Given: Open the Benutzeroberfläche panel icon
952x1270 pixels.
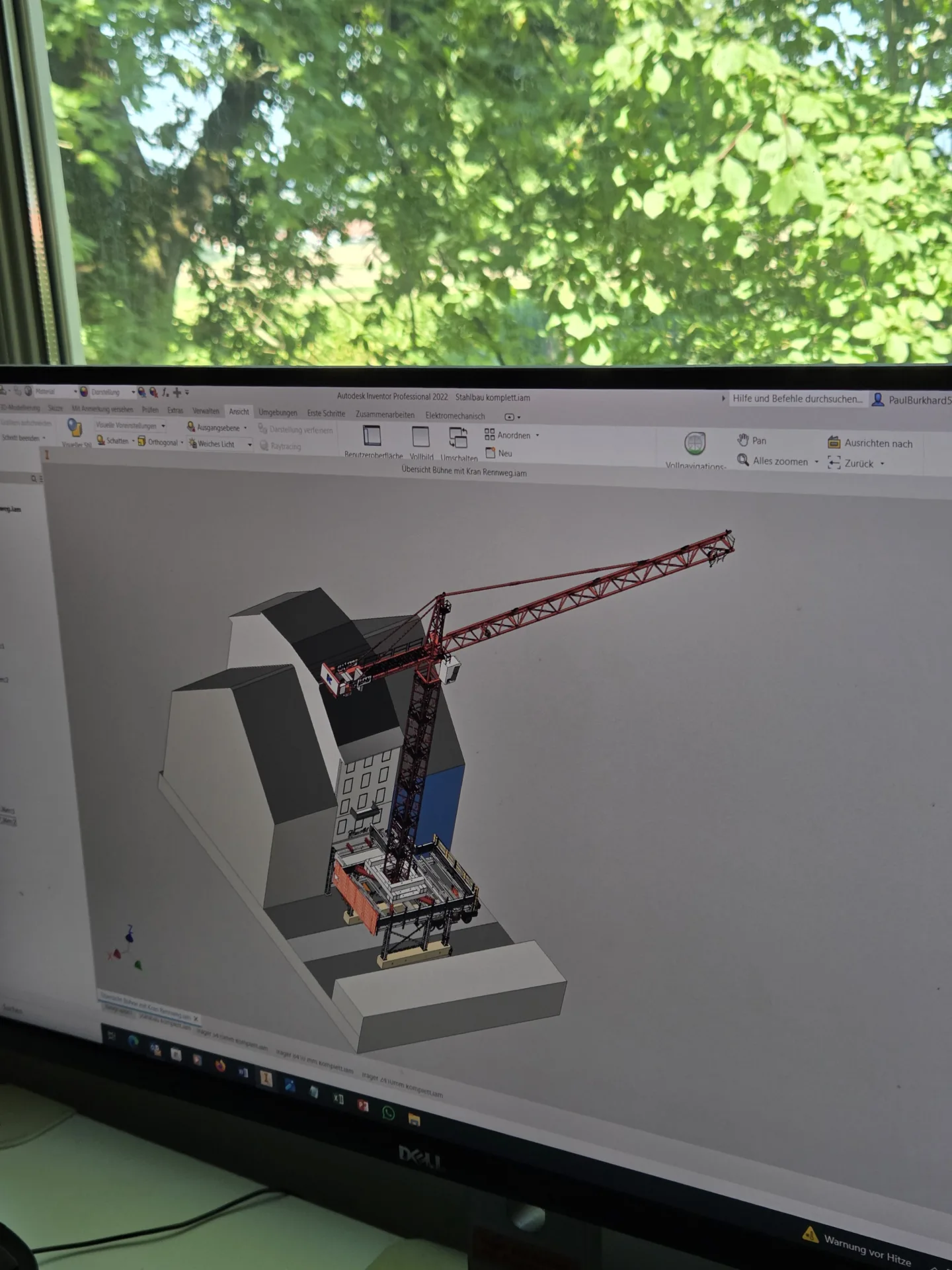Looking at the screenshot, I should 372,436.
